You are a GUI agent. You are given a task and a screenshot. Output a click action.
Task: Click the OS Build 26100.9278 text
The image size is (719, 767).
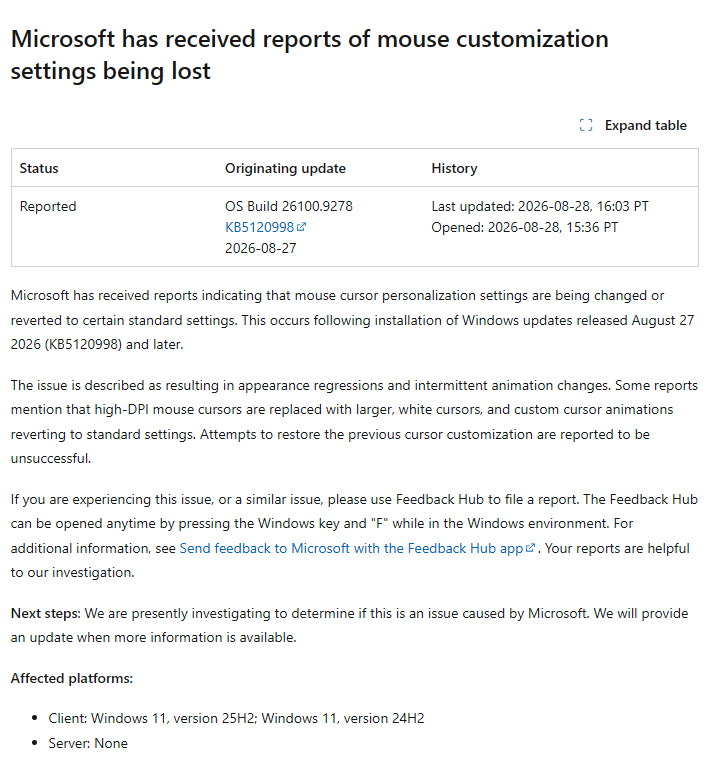[x=289, y=206]
